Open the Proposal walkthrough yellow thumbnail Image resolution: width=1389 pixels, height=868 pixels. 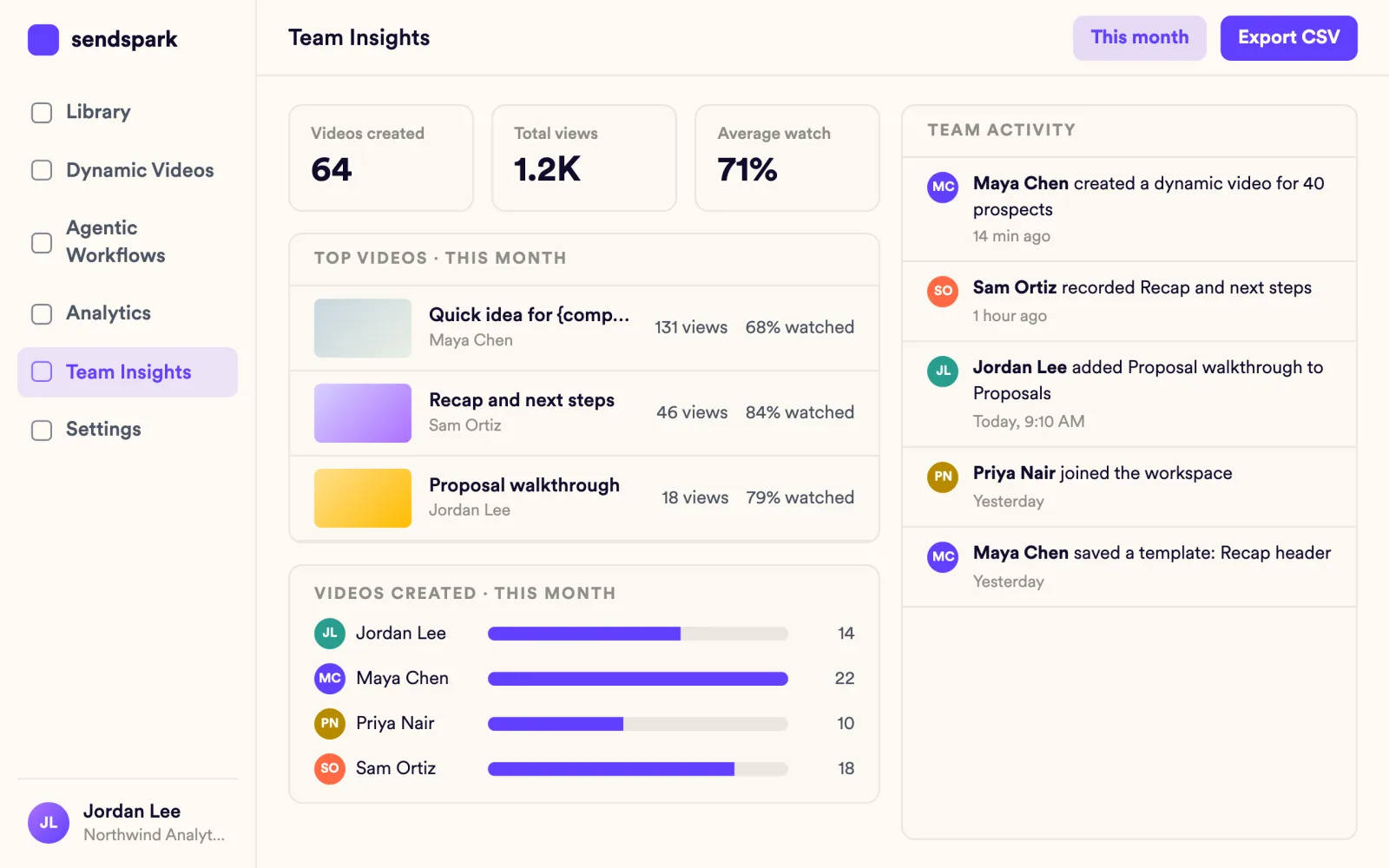pos(363,498)
